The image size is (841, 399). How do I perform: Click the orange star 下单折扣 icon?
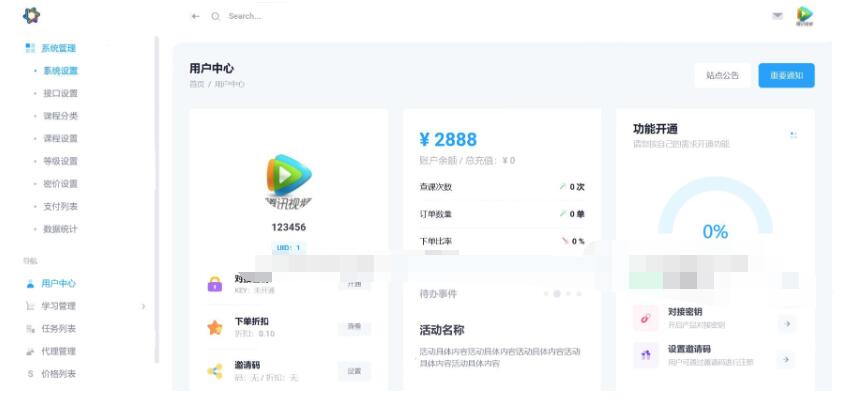point(215,327)
